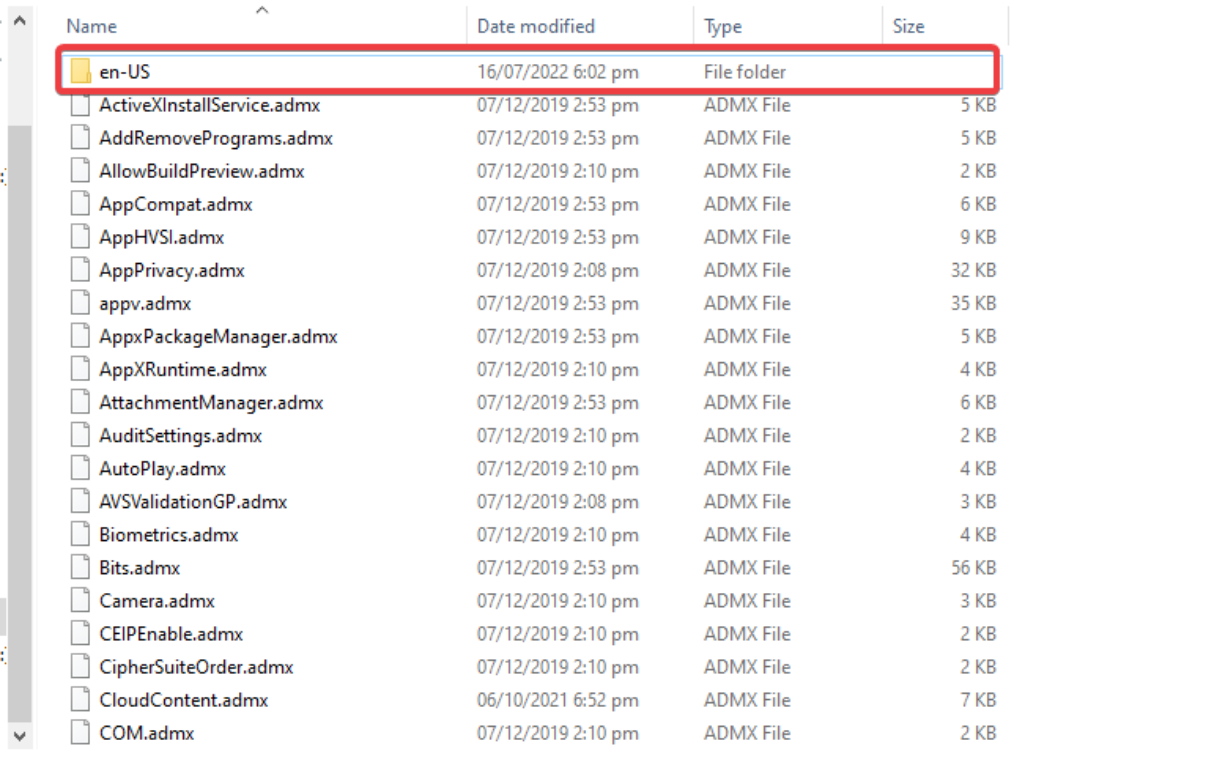Select Bits.admx file name
1232x768 pixels.
coord(140,567)
